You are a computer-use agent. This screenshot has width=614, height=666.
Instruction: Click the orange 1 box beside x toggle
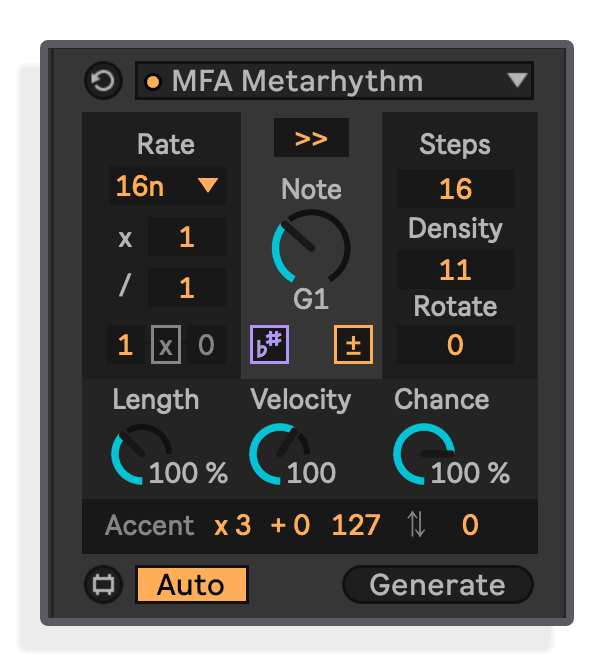125,344
